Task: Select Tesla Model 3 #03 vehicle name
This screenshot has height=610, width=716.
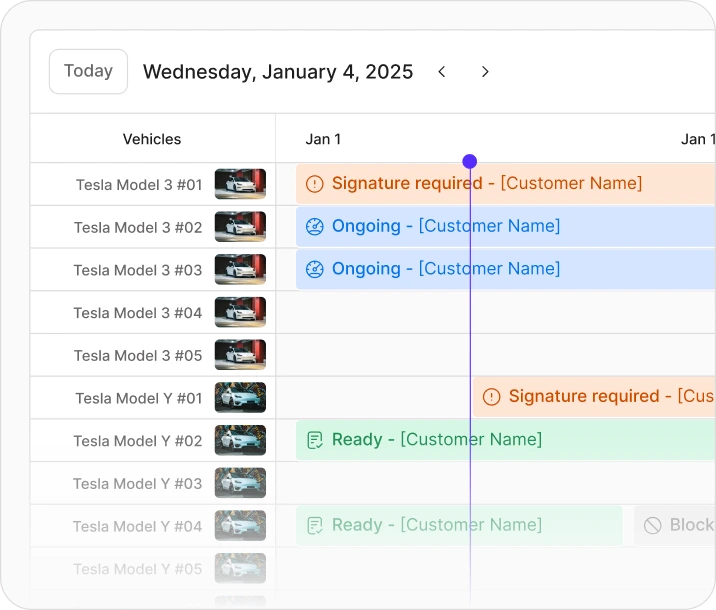Action: pos(138,270)
